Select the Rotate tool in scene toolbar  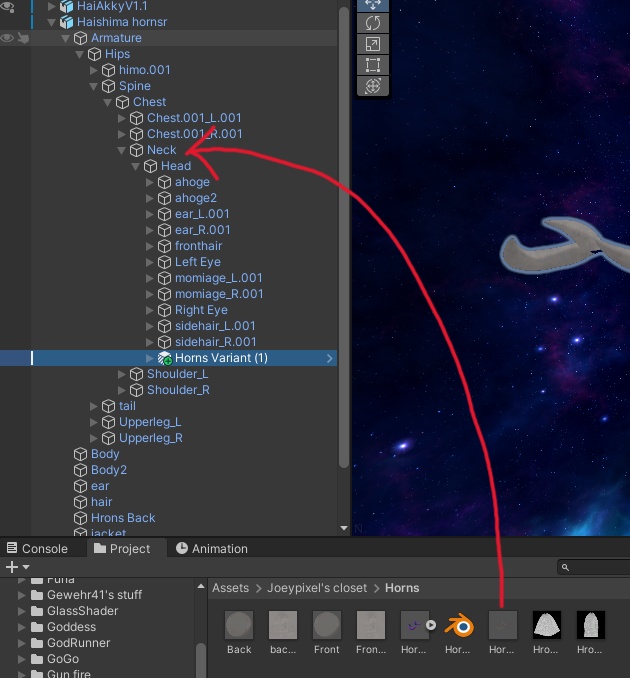tap(373, 23)
